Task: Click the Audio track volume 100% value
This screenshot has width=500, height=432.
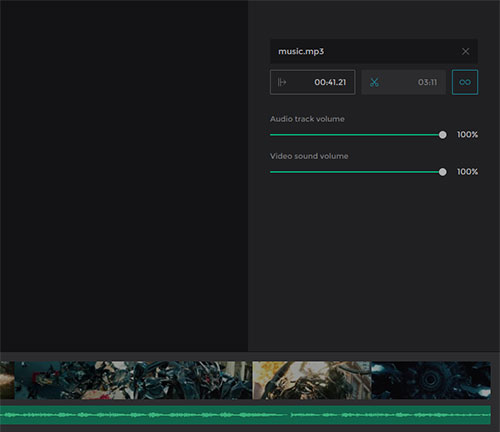Action: (467, 135)
